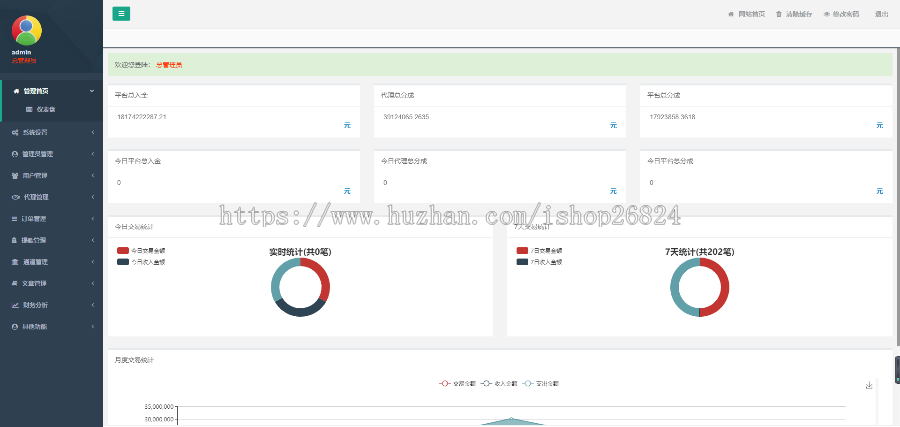
Task: Toggle the sidebar with the green hamburger button
Action: click(x=121, y=14)
